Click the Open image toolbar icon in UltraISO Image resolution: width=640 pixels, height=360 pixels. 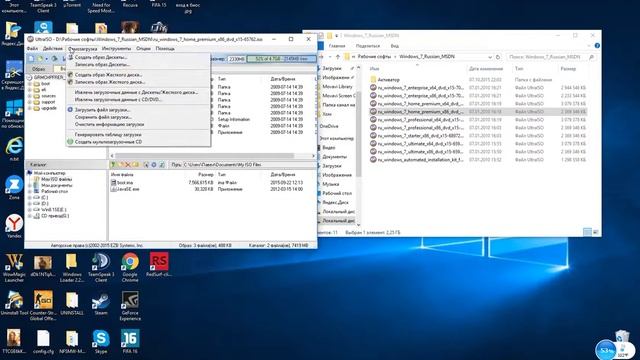(x=40, y=59)
